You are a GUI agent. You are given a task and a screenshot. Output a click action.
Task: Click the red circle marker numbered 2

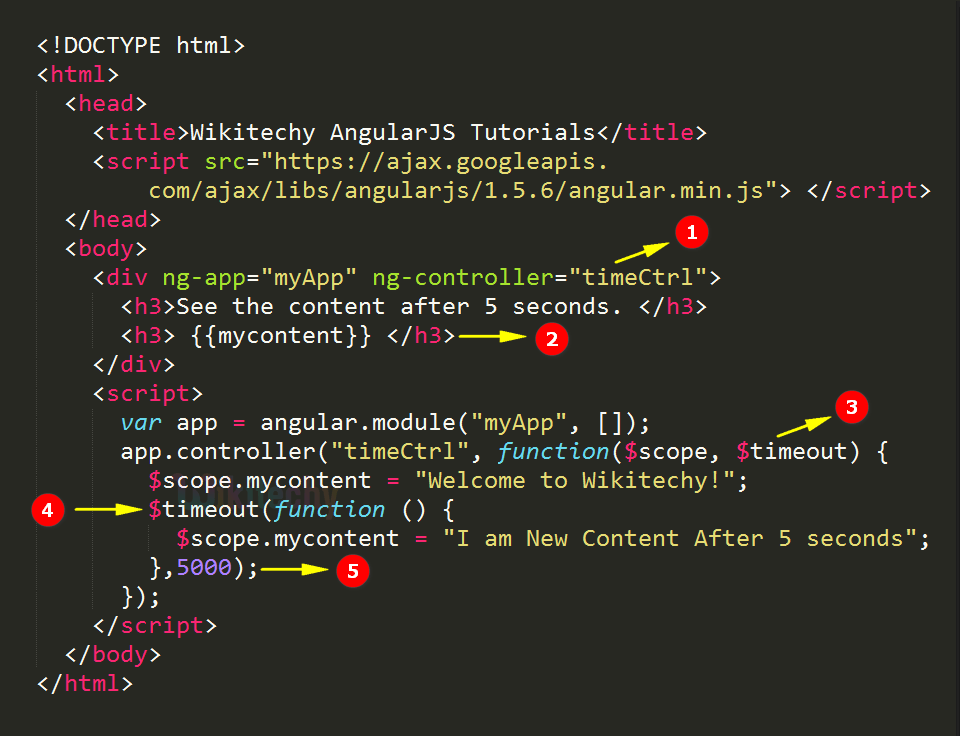[552, 339]
